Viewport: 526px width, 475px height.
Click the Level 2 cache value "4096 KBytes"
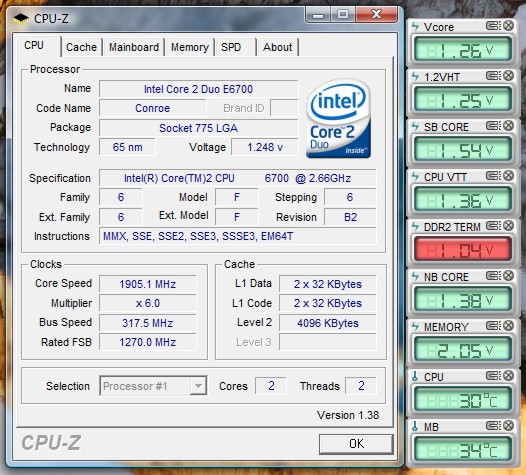[x=328, y=323]
